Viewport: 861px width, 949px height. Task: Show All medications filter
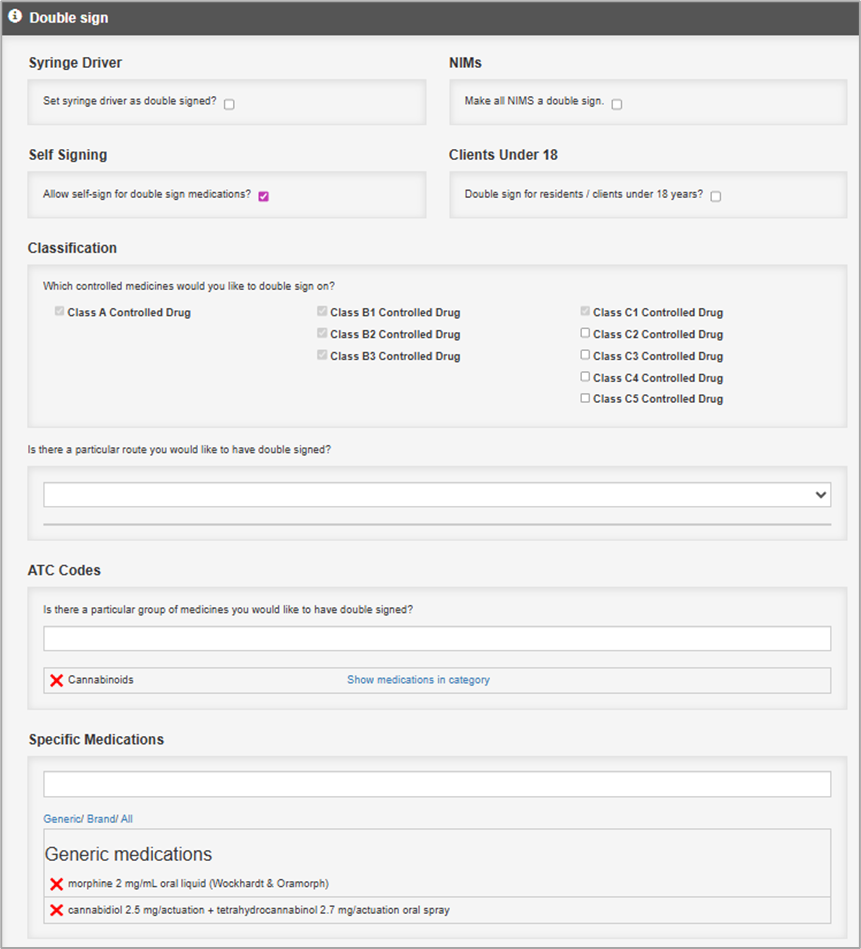(x=126, y=819)
